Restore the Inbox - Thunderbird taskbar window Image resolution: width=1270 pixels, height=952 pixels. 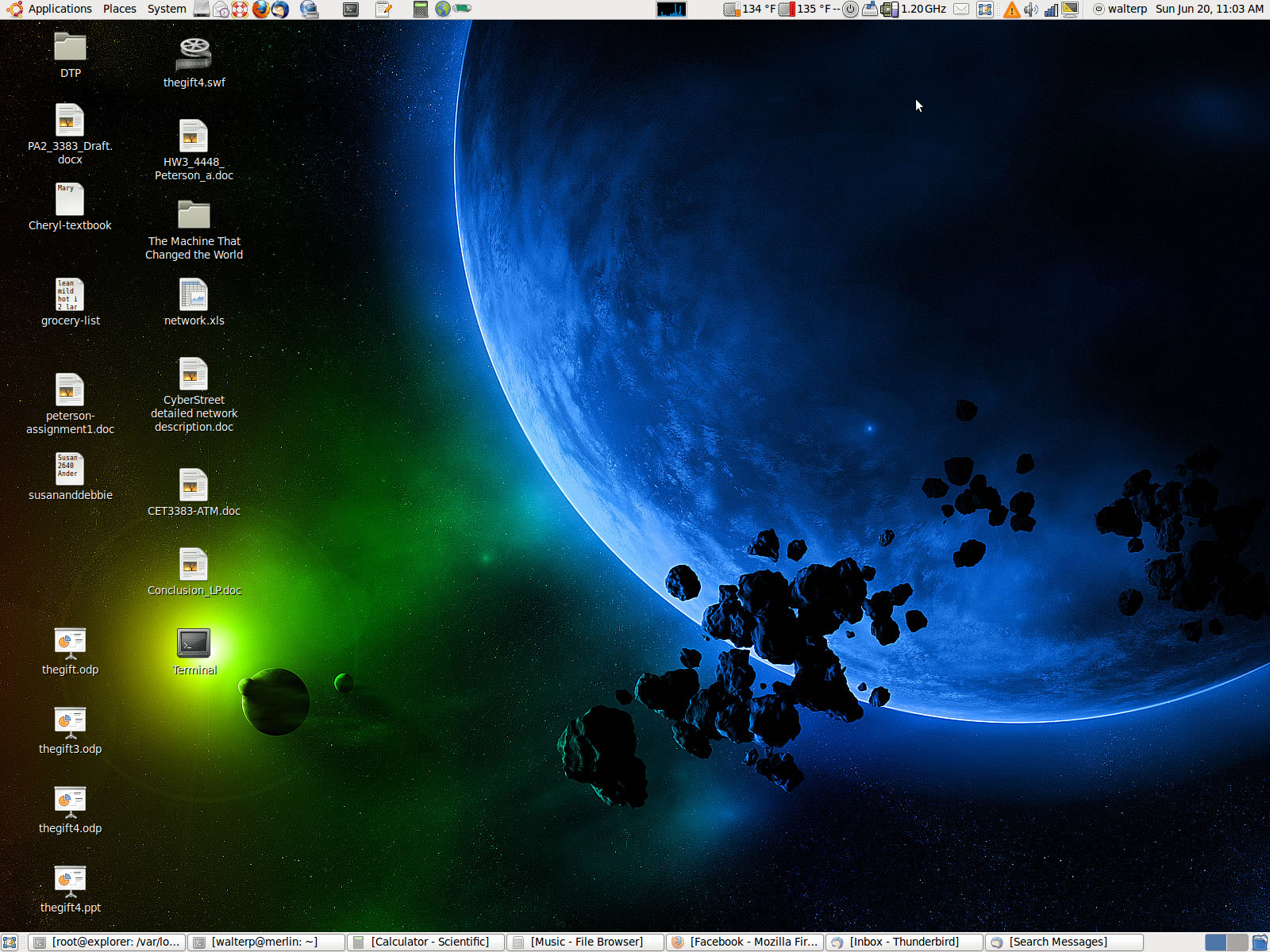(903, 942)
